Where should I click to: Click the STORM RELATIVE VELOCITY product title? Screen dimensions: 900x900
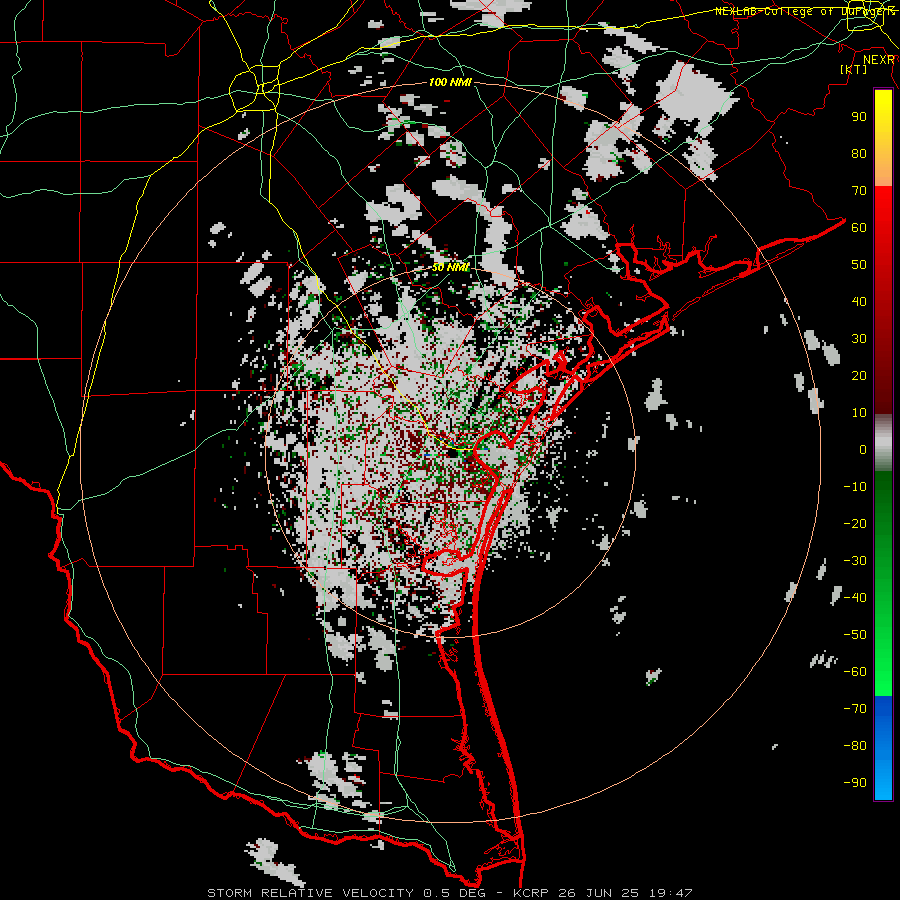point(310,893)
